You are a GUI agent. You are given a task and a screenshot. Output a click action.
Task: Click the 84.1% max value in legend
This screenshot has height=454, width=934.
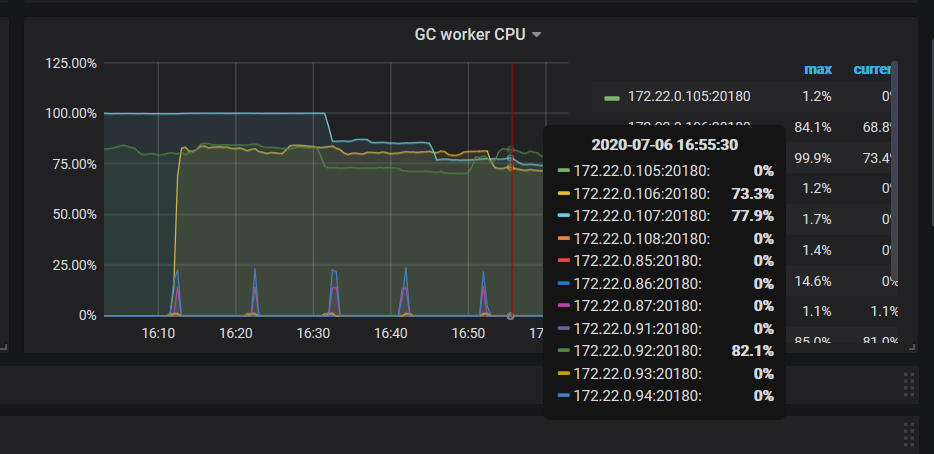point(812,128)
